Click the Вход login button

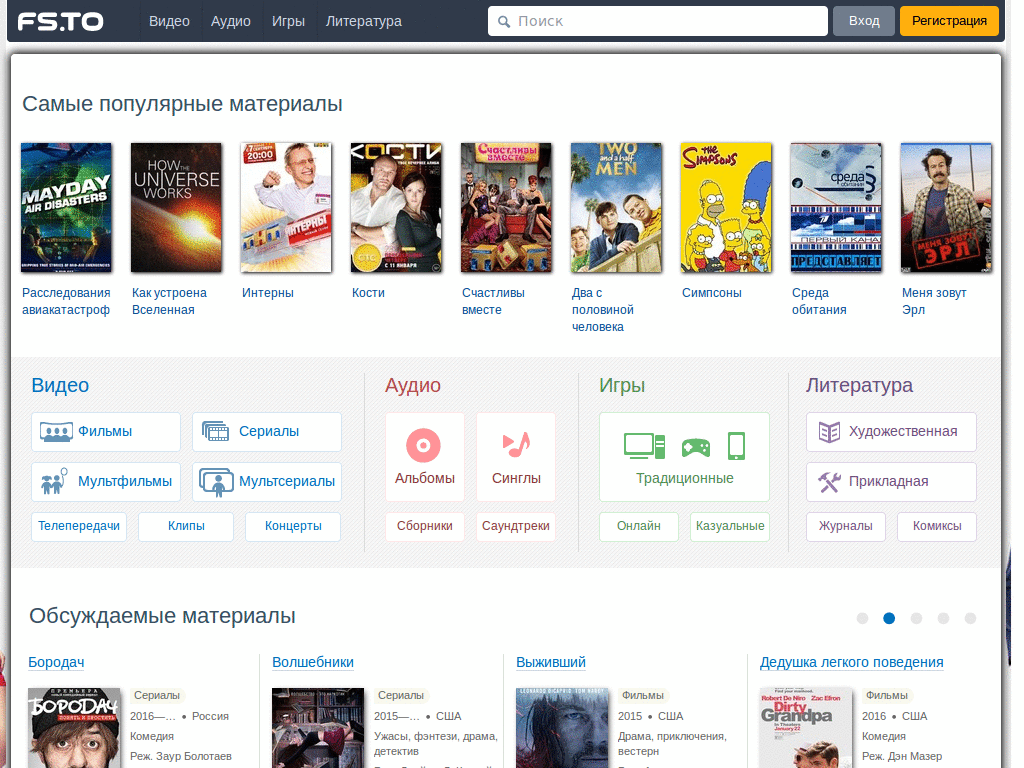pyautogui.click(x=864, y=21)
